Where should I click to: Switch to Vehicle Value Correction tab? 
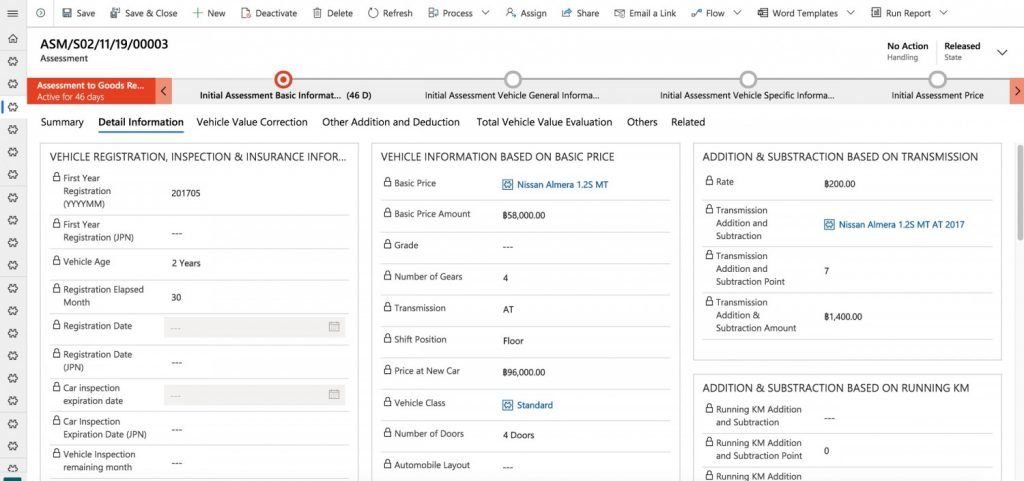click(252, 122)
